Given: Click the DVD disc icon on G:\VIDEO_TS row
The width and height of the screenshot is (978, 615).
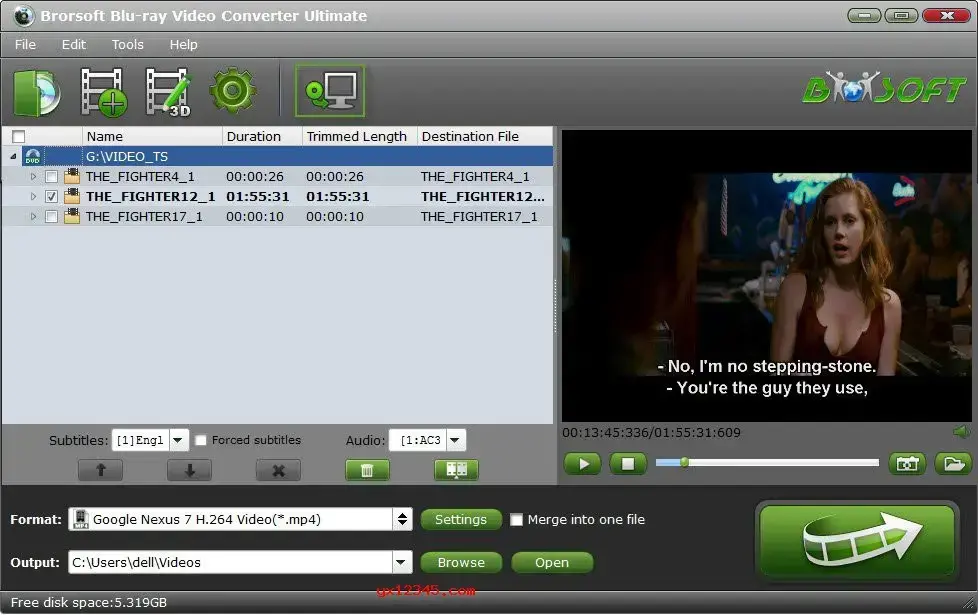Looking at the screenshot, I should [x=32, y=157].
